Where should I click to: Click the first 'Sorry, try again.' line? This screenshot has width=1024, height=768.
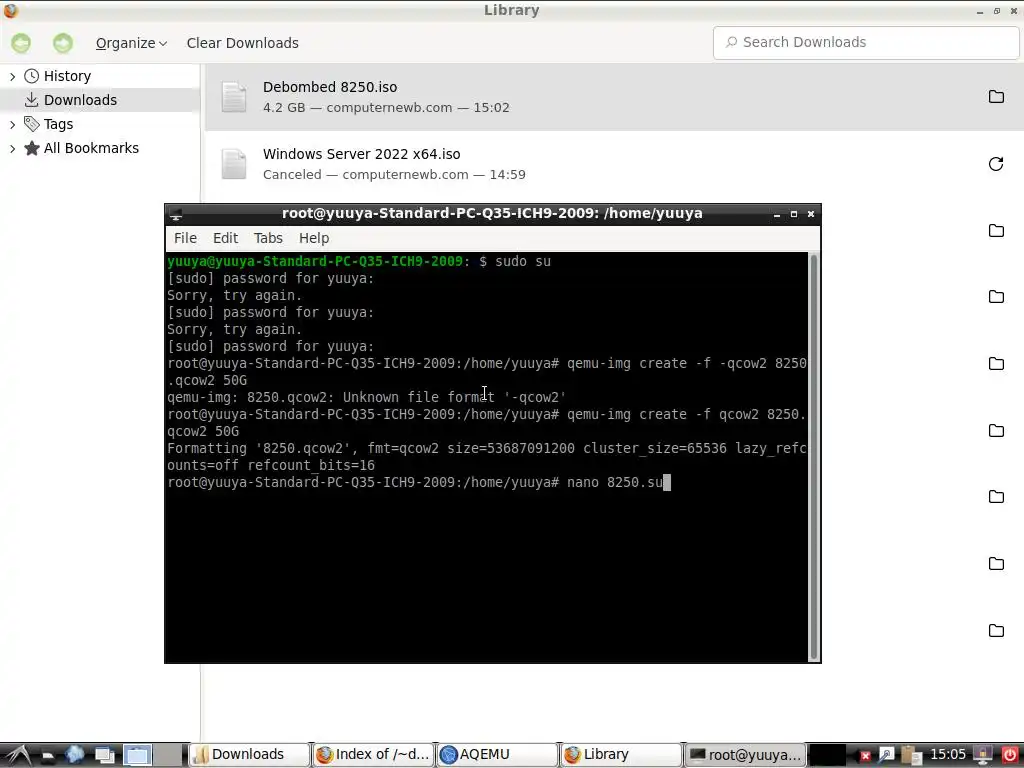(x=234, y=296)
